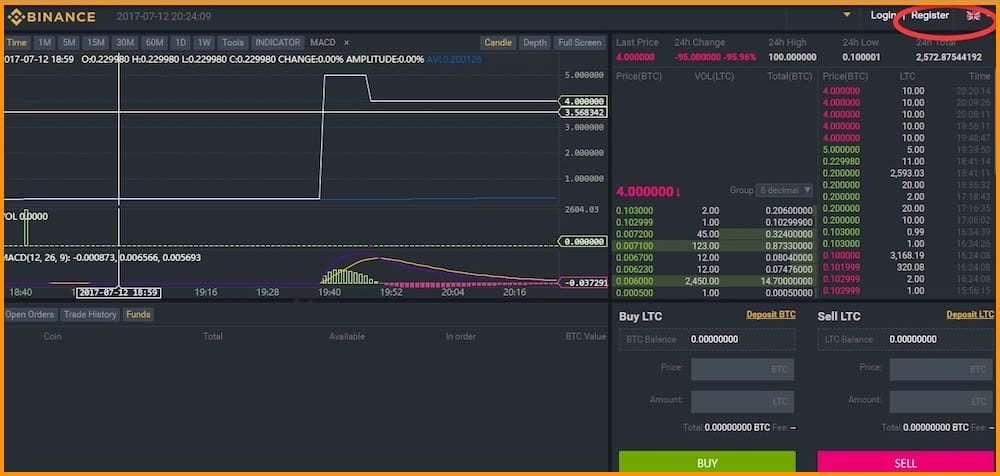Image resolution: width=1000 pixels, height=476 pixels.
Task: Click the 4.000000 price label on chart axis
Action: (x=583, y=101)
